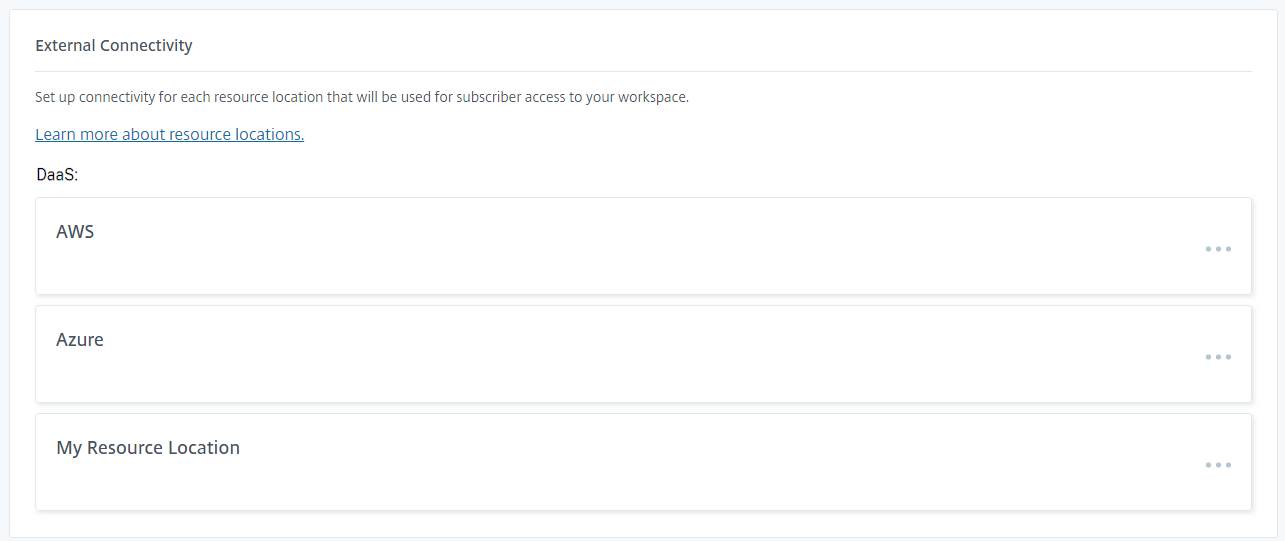Image resolution: width=1285 pixels, height=541 pixels.
Task: Click the My Resource Location title
Action: pos(148,448)
